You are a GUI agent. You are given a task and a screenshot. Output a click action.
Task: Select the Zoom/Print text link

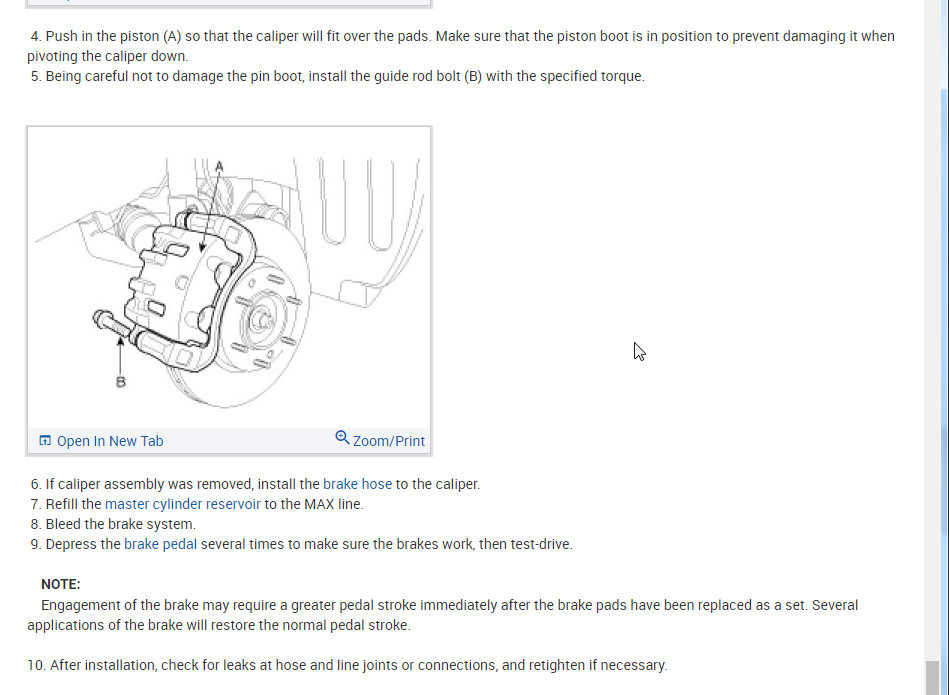(x=389, y=441)
